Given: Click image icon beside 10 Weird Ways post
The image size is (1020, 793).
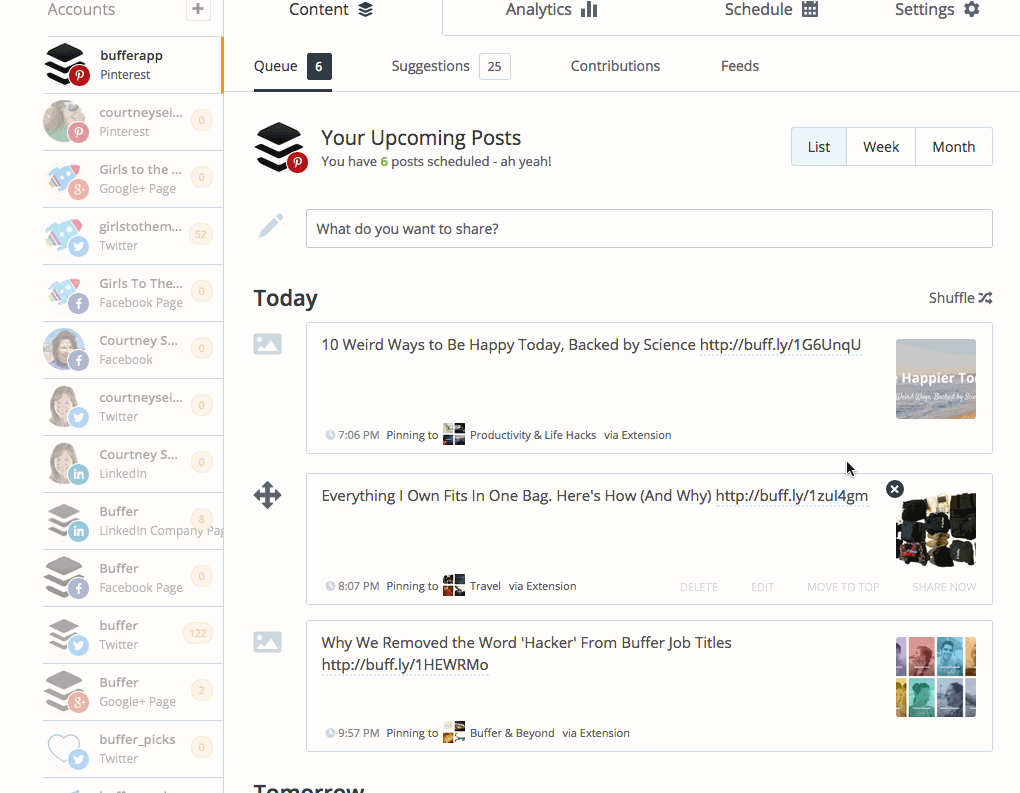Looking at the screenshot, I should click(267, 343).
